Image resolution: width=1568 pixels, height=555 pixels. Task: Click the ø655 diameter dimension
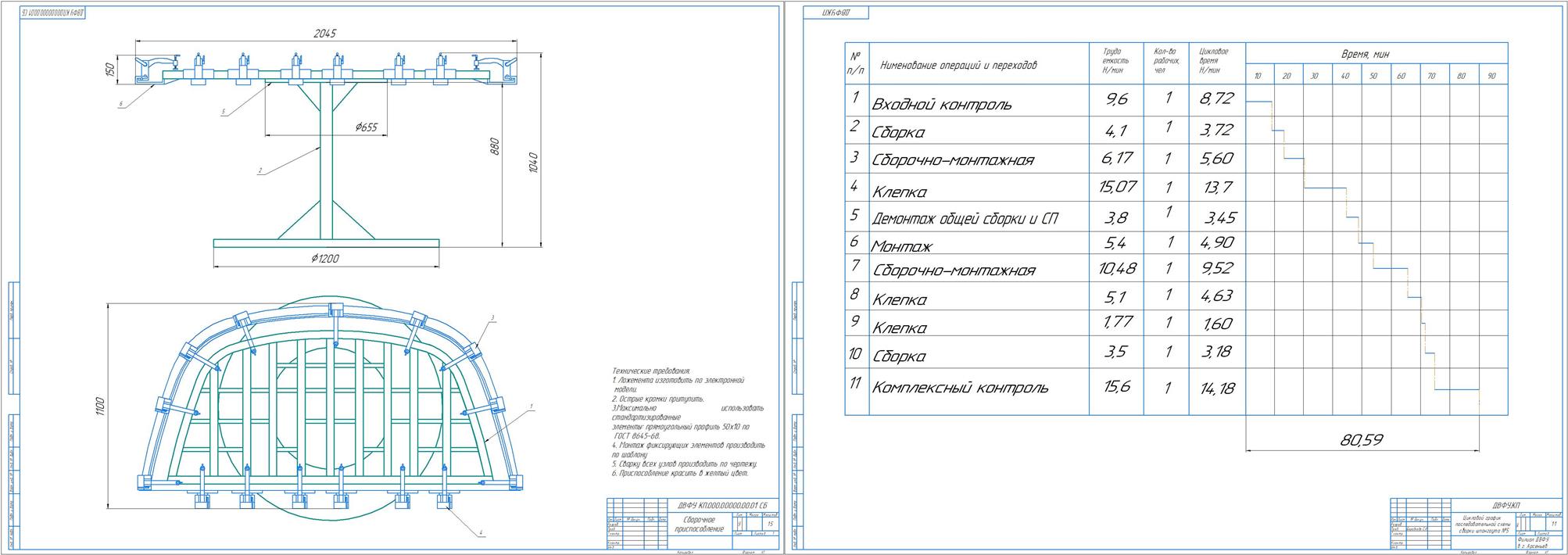click(x=367, y=127)
